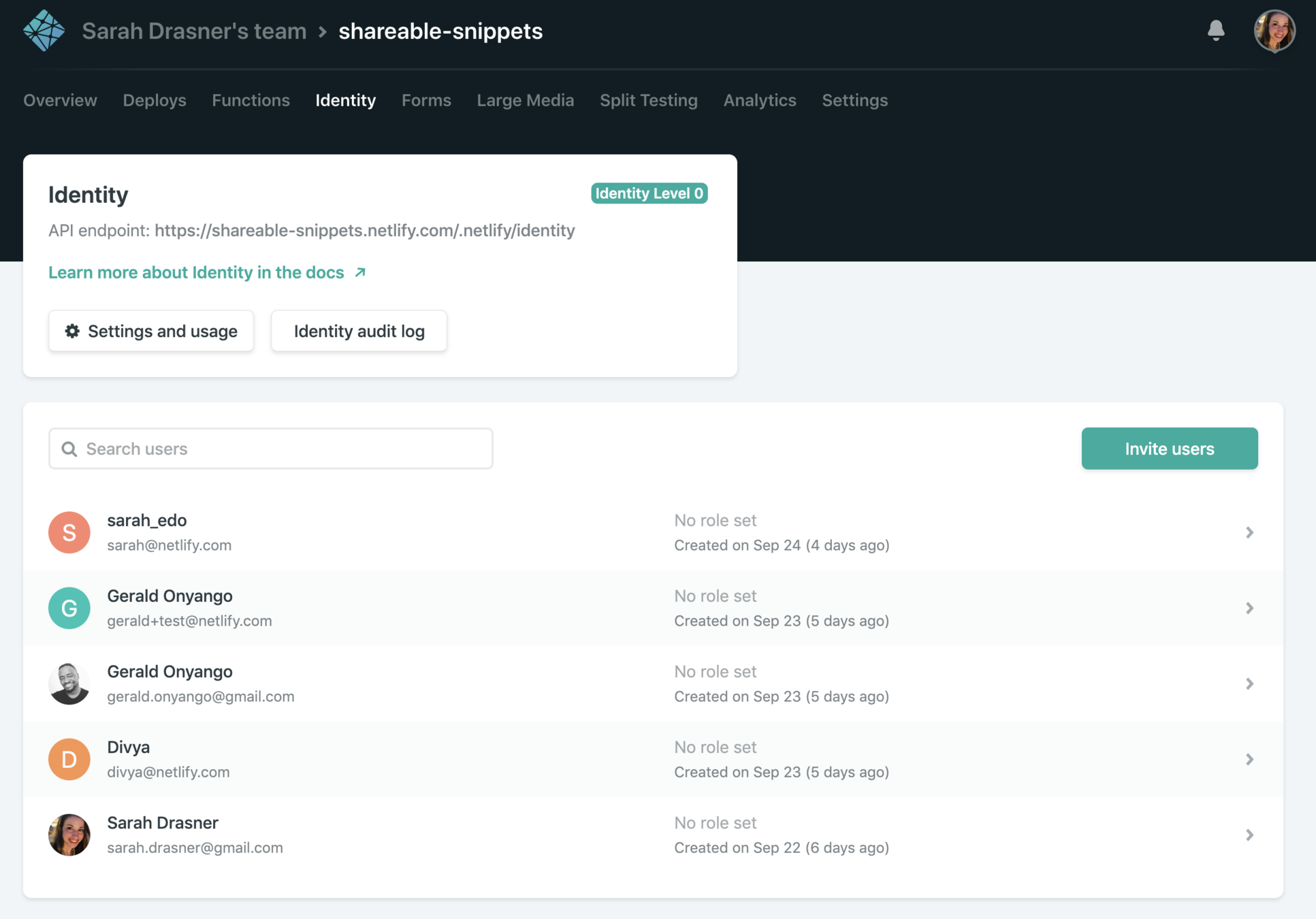Click the green 'G' Gerald avatar
Screen dimensions: 1316x919
tap(69, 608)
